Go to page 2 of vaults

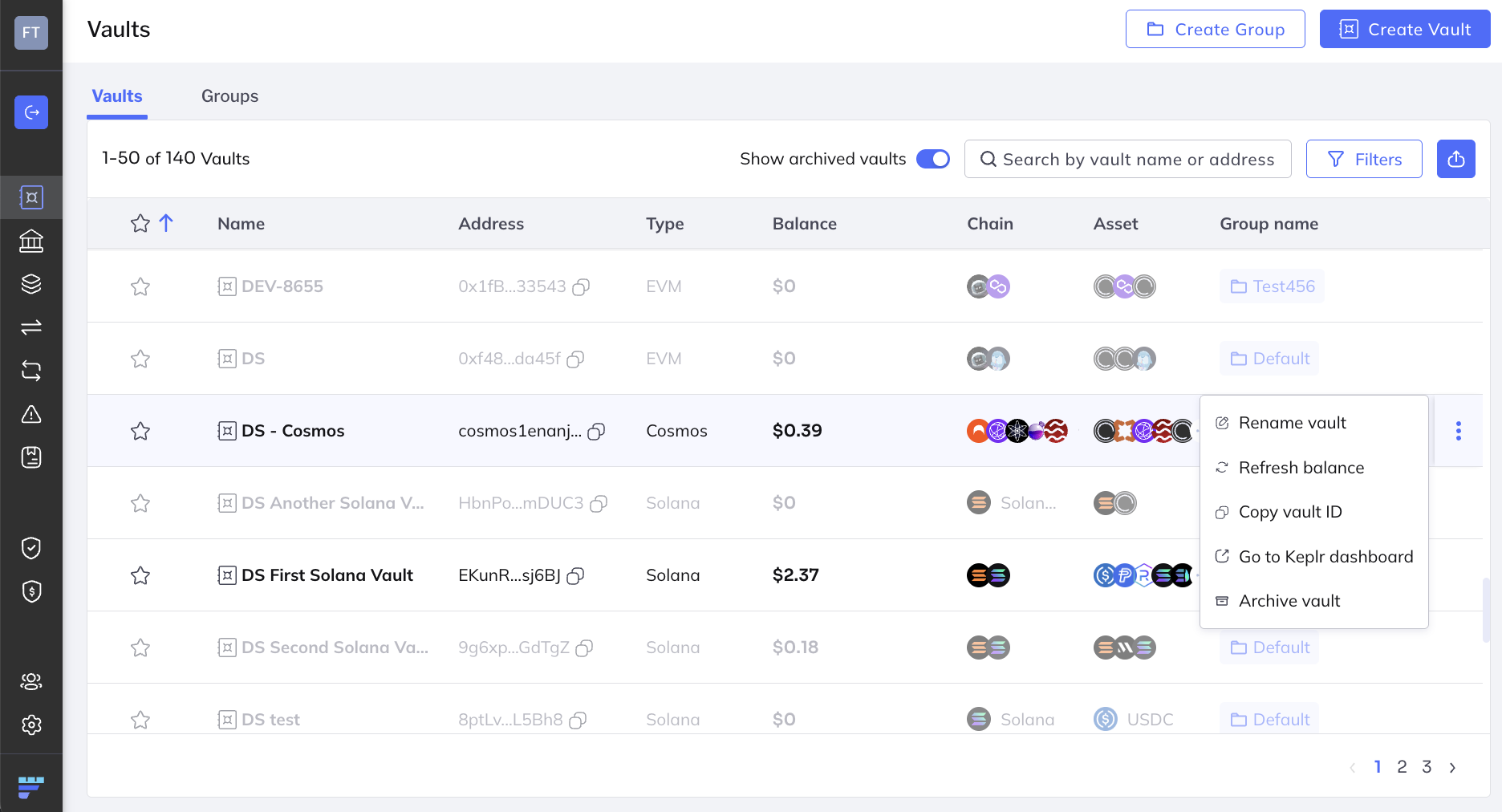(1402, 767)
